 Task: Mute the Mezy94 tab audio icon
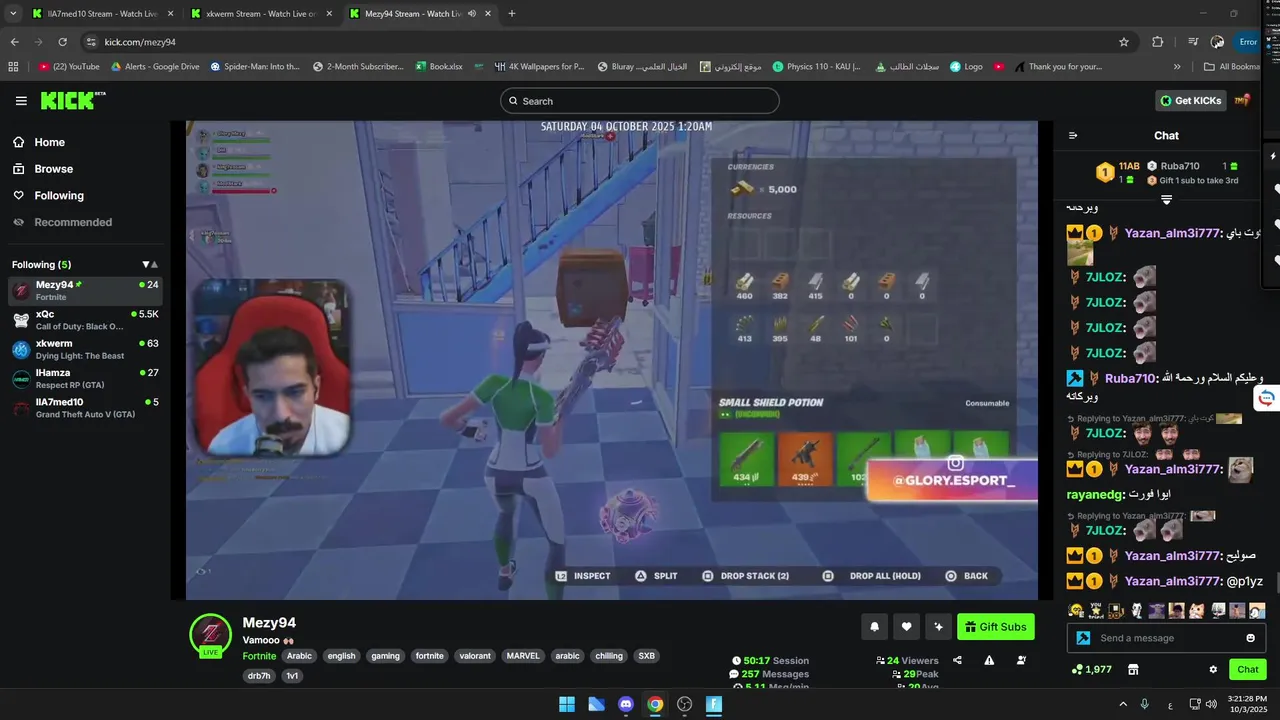tap(472, 14)
